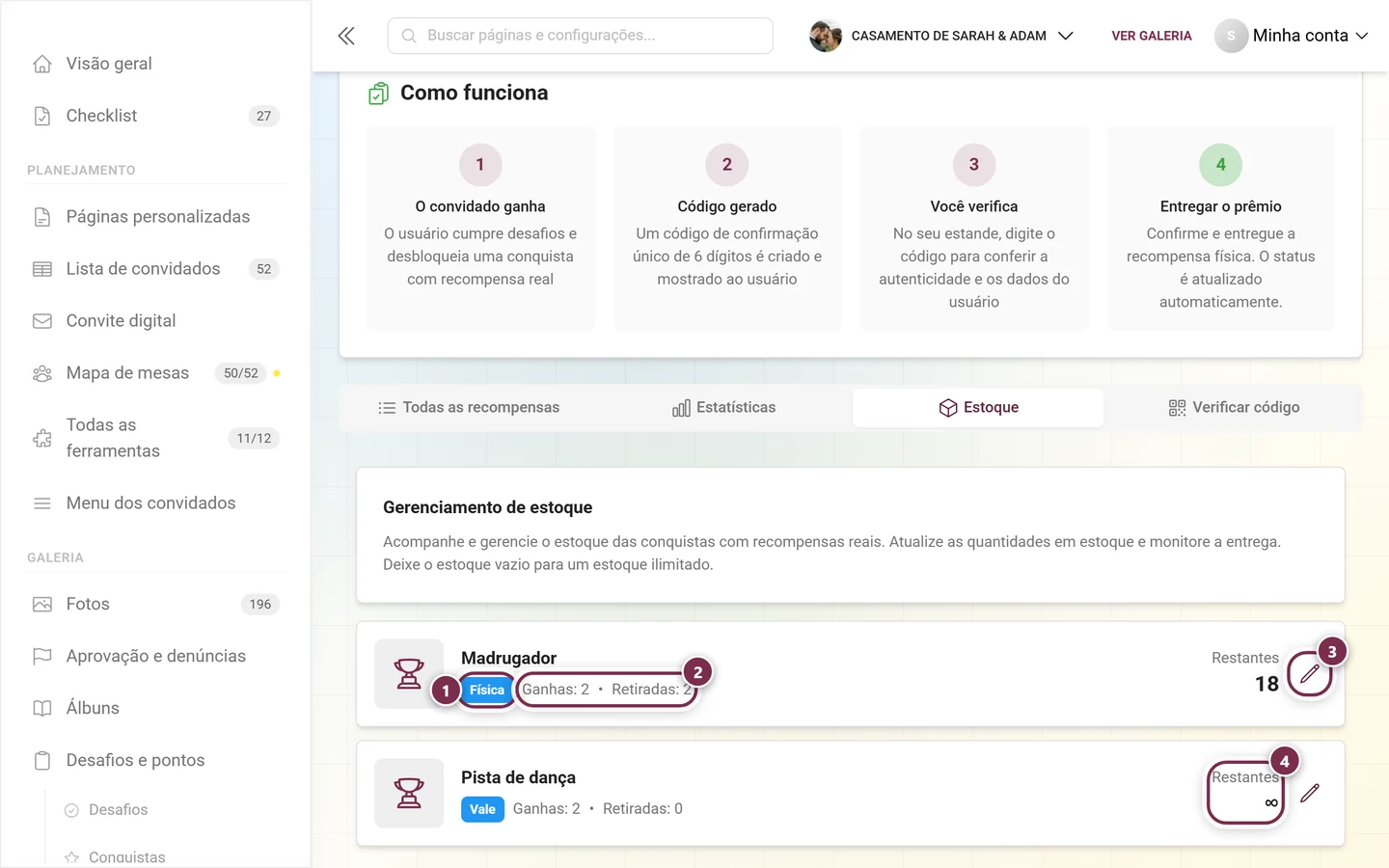The image size is (1389, 868).
Task: Select the Estoque tab
Action: tap(978, 408)
